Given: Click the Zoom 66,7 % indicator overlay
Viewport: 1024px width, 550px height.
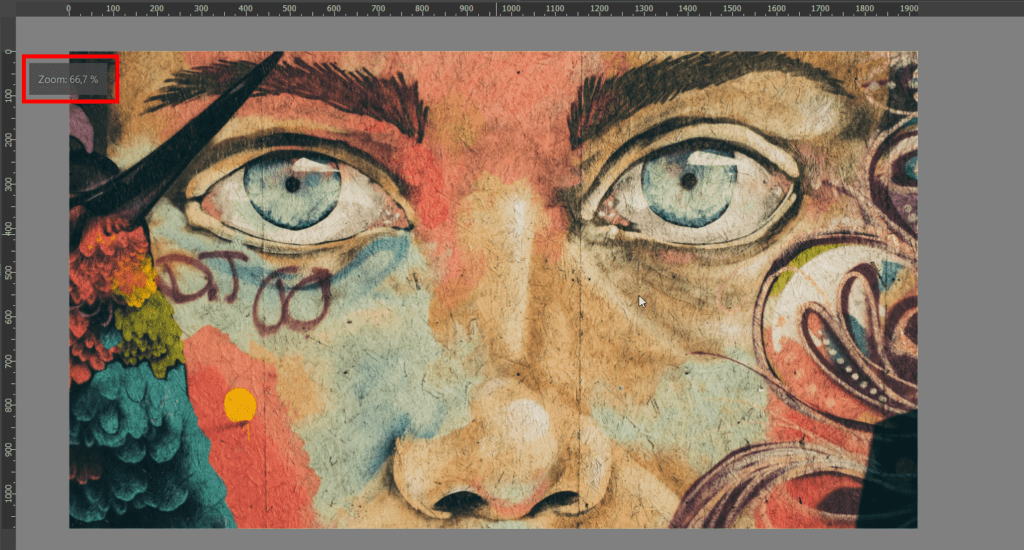Looking at the screenshot, I should [70, 78].
